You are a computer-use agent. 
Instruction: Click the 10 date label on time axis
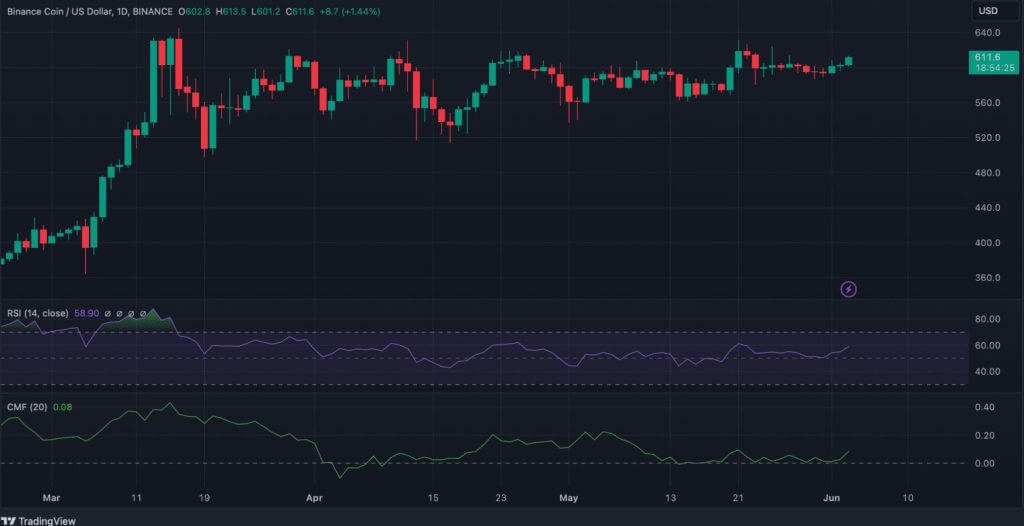pyautogui.click(x=908, y=498)
